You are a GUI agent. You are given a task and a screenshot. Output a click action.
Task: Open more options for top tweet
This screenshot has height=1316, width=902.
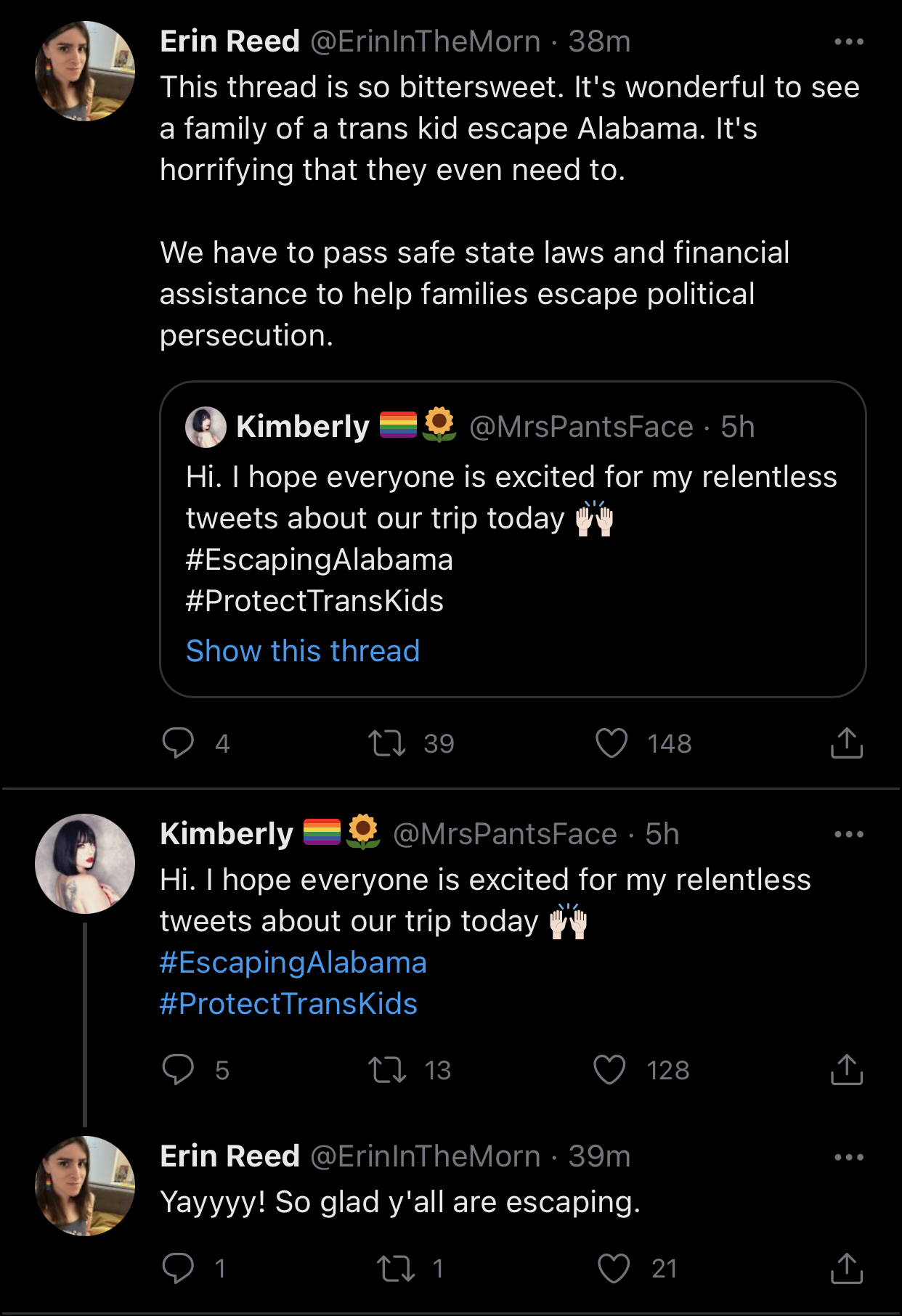[848, 42]
